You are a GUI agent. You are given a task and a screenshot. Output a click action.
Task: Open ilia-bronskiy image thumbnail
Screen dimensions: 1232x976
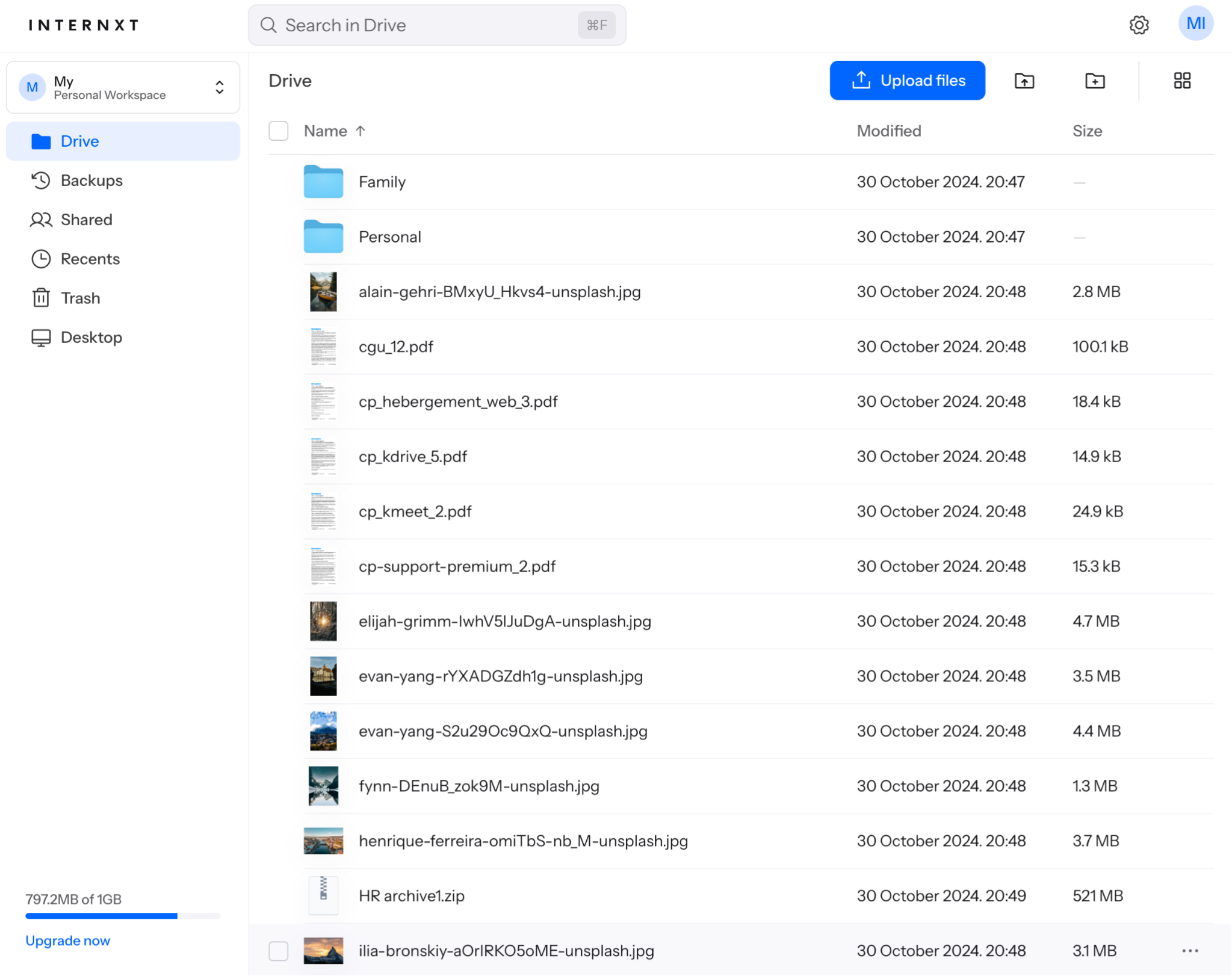tap(323, 951)
